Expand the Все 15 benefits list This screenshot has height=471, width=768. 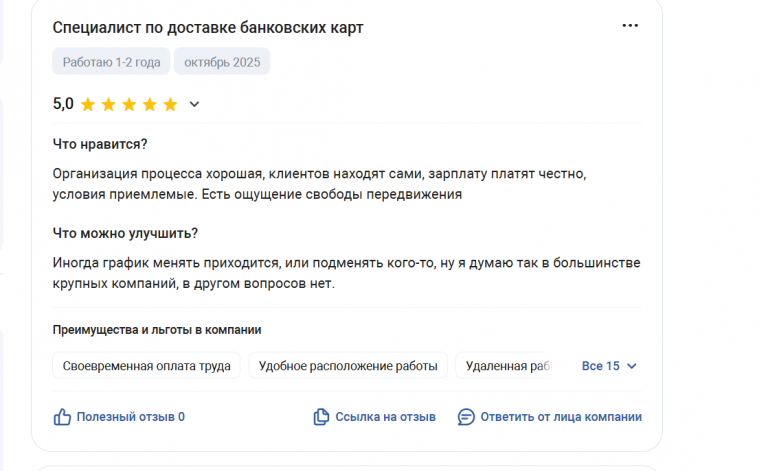pos(609,366)
